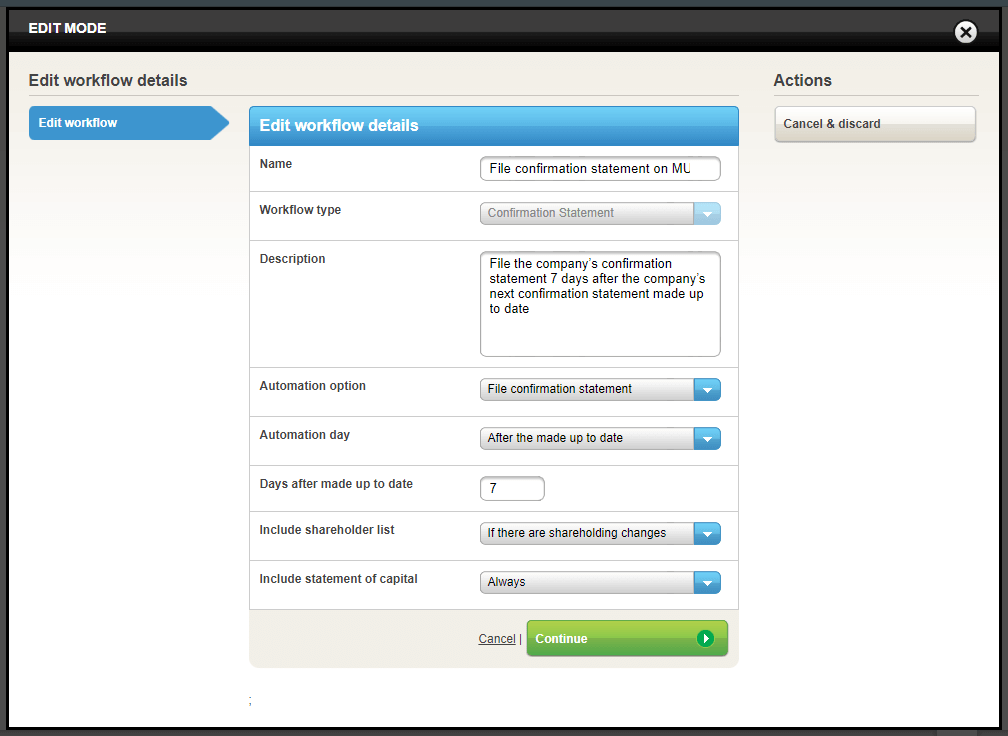
Task: Click the Actions sidebar heading
Action: [x=802, y=80]
